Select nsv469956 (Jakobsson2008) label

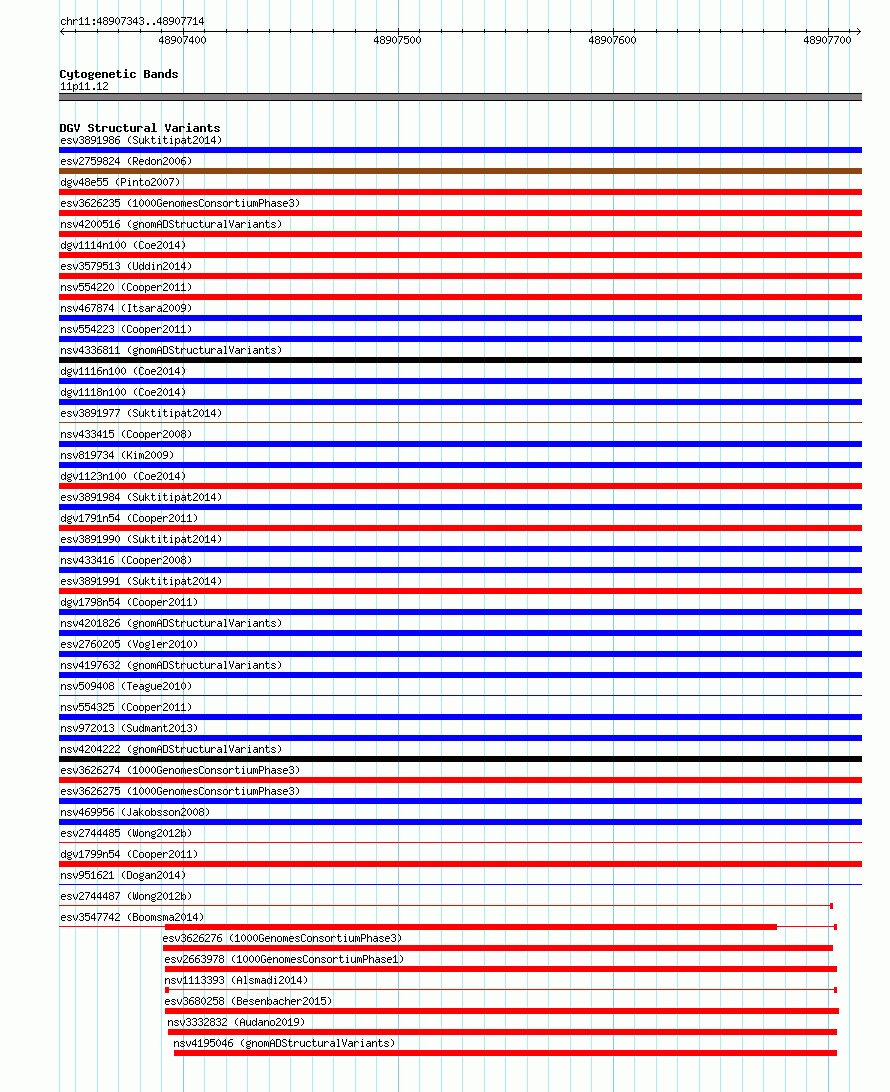[x=135, y=812]
